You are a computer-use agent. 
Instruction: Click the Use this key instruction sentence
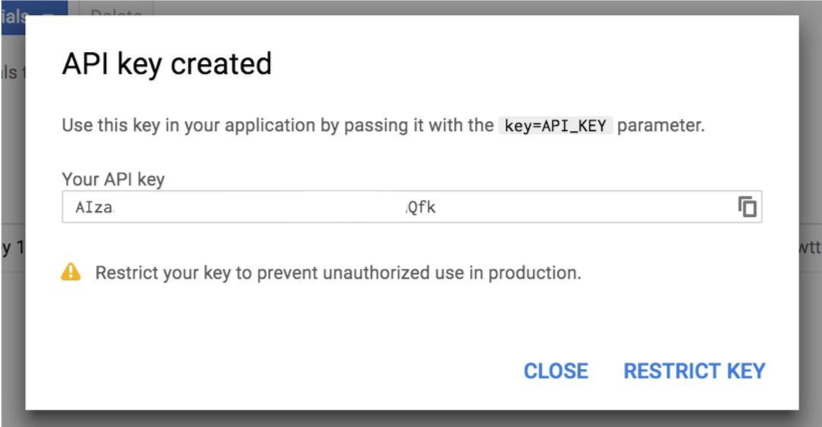tap(383, 126)
